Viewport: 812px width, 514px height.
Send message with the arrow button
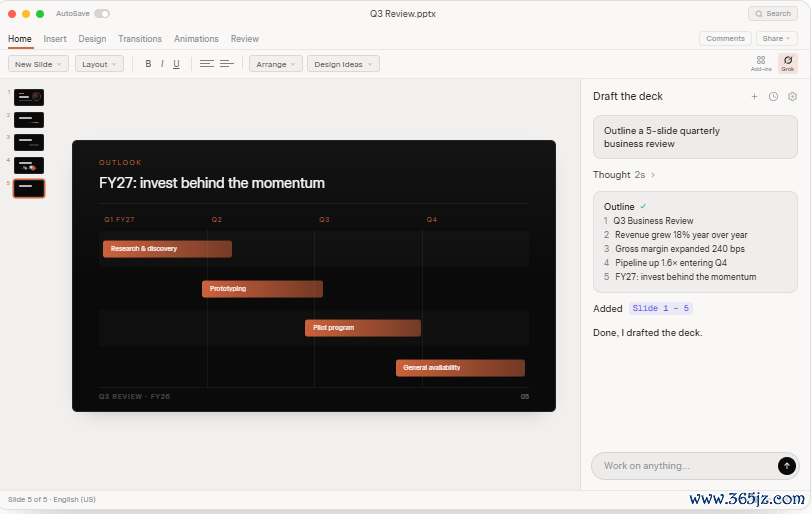pyautogui.click(x=787, y=466)
